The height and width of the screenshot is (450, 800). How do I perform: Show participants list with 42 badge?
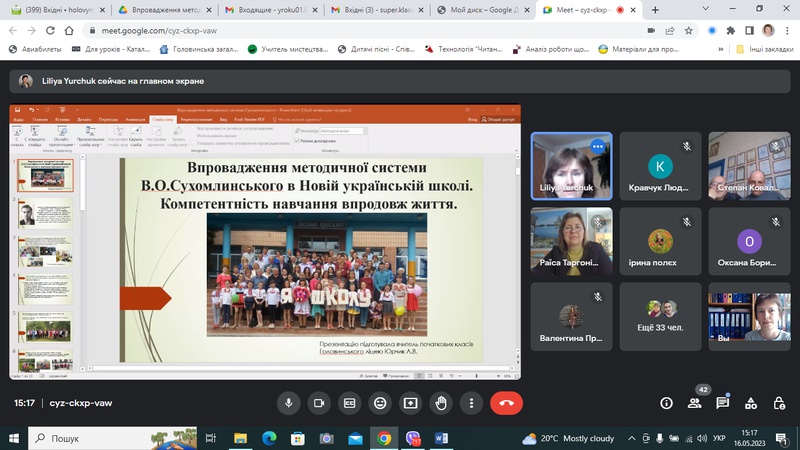(x=694, y=403)
